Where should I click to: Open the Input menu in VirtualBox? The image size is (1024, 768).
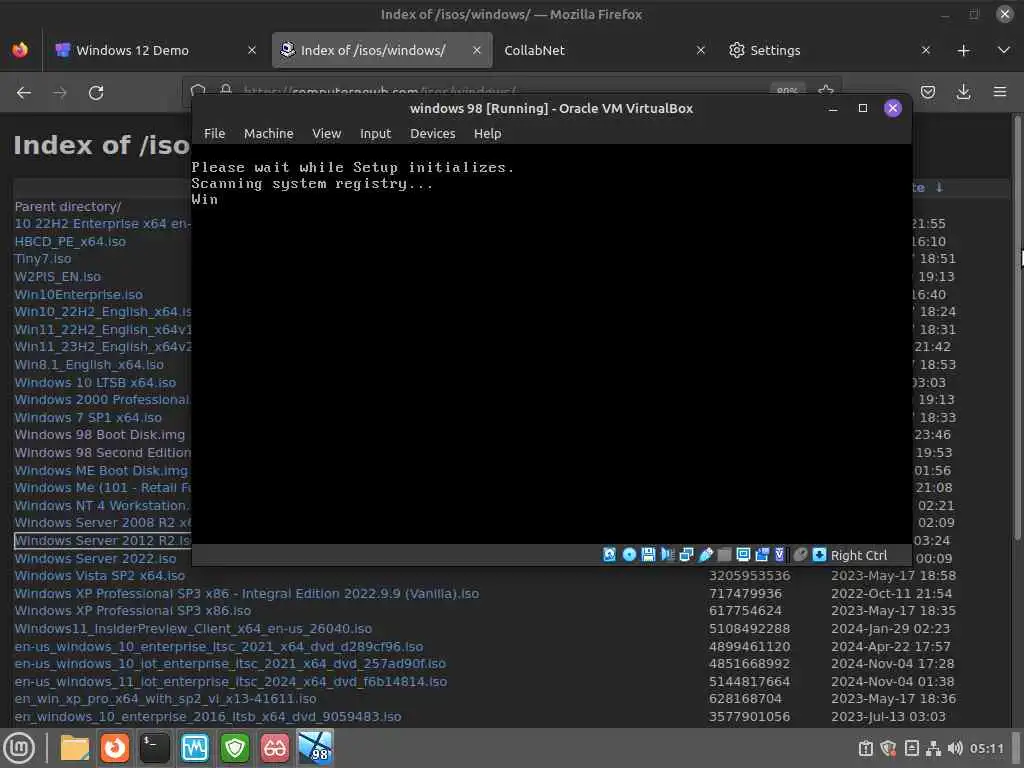[376, 133]
